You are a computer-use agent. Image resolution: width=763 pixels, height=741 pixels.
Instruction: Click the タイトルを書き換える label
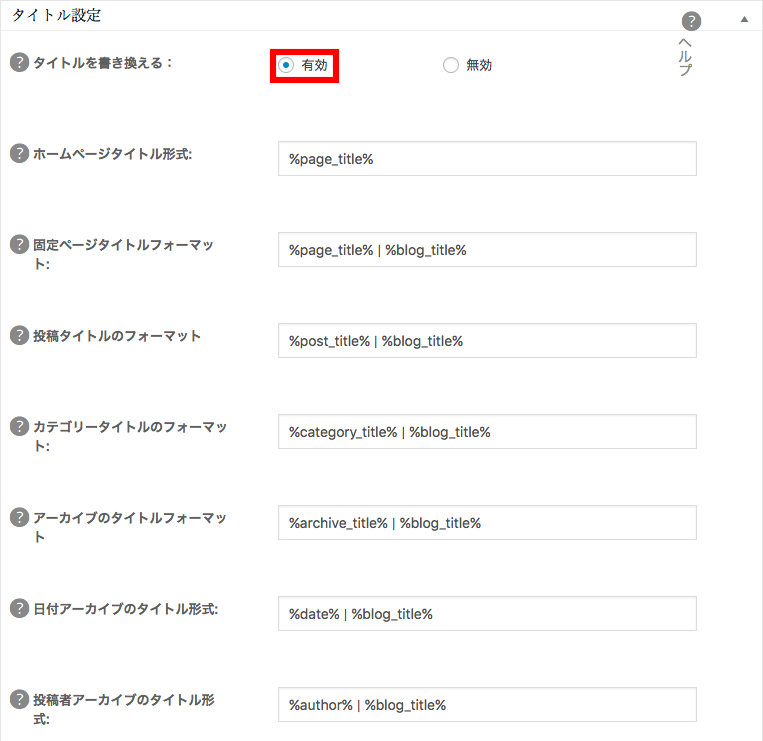click(103, 63)
